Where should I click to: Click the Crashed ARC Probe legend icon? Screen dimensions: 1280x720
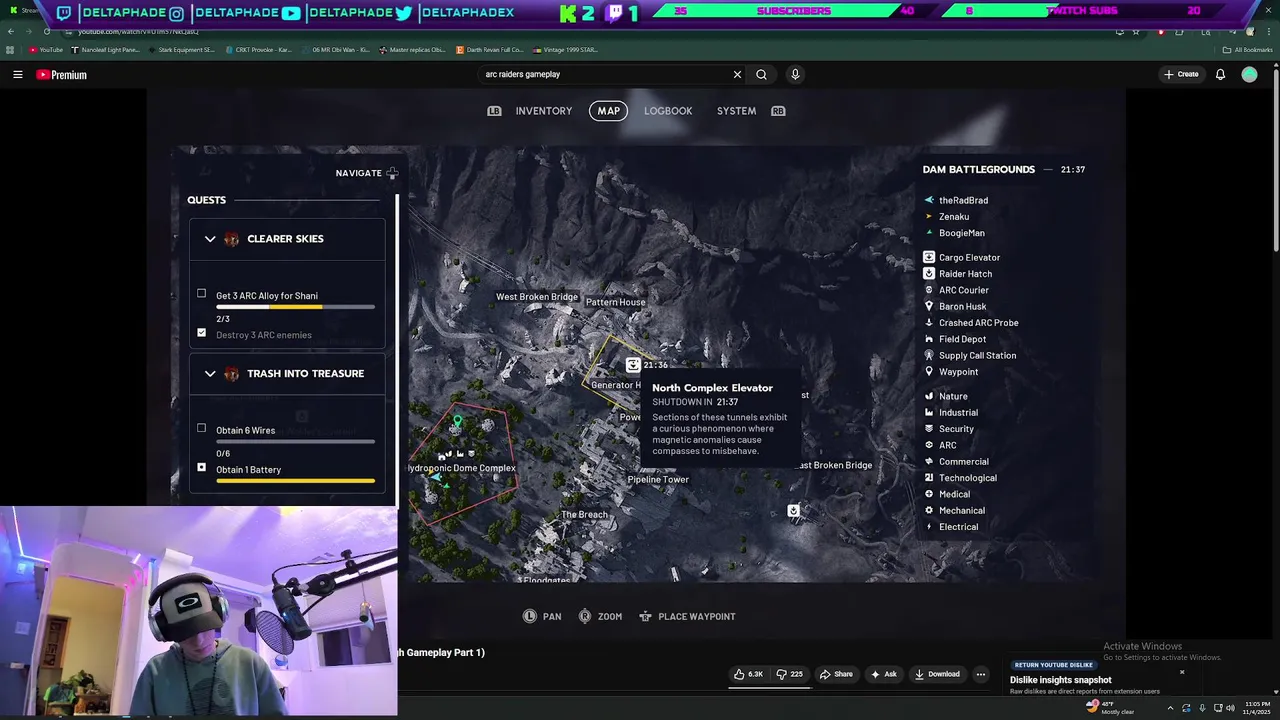[x=929, y=323]
